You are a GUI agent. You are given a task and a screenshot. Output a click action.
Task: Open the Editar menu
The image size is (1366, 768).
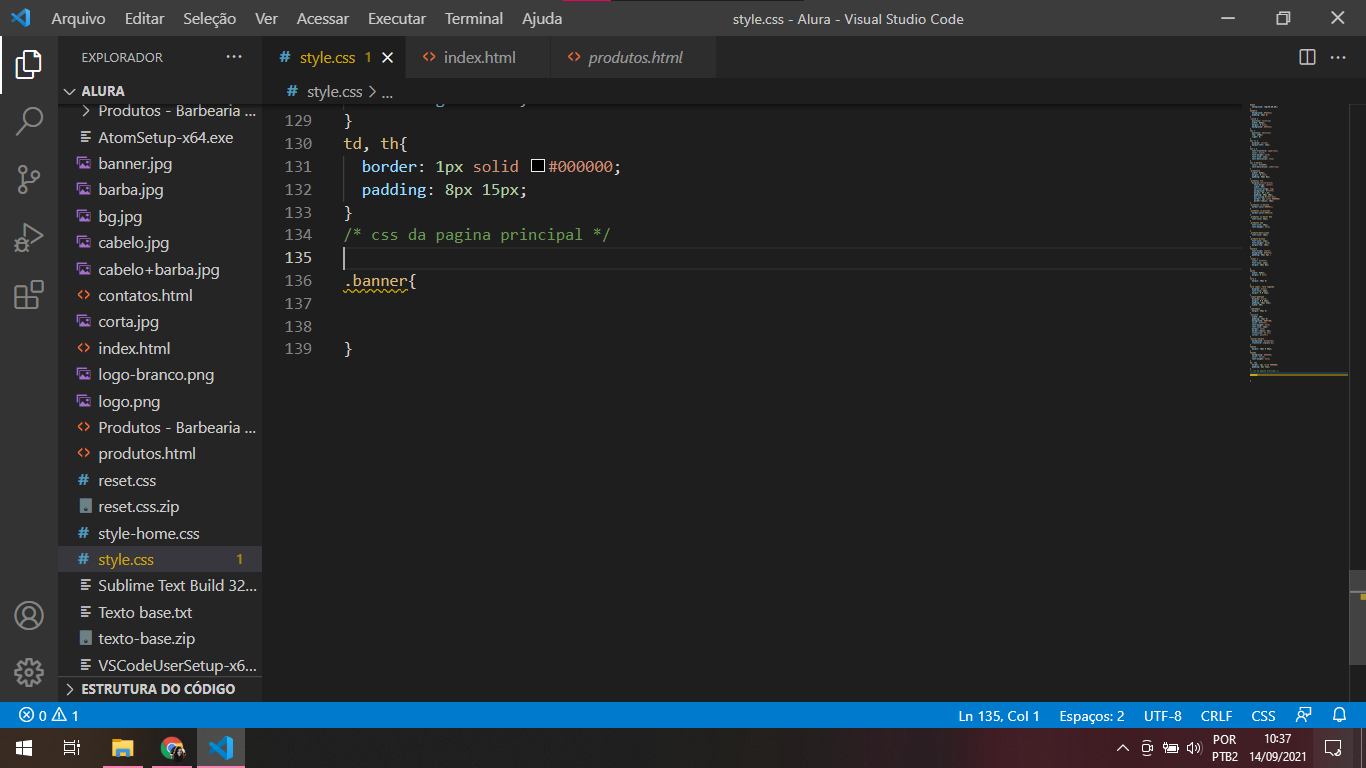(145, 18)
